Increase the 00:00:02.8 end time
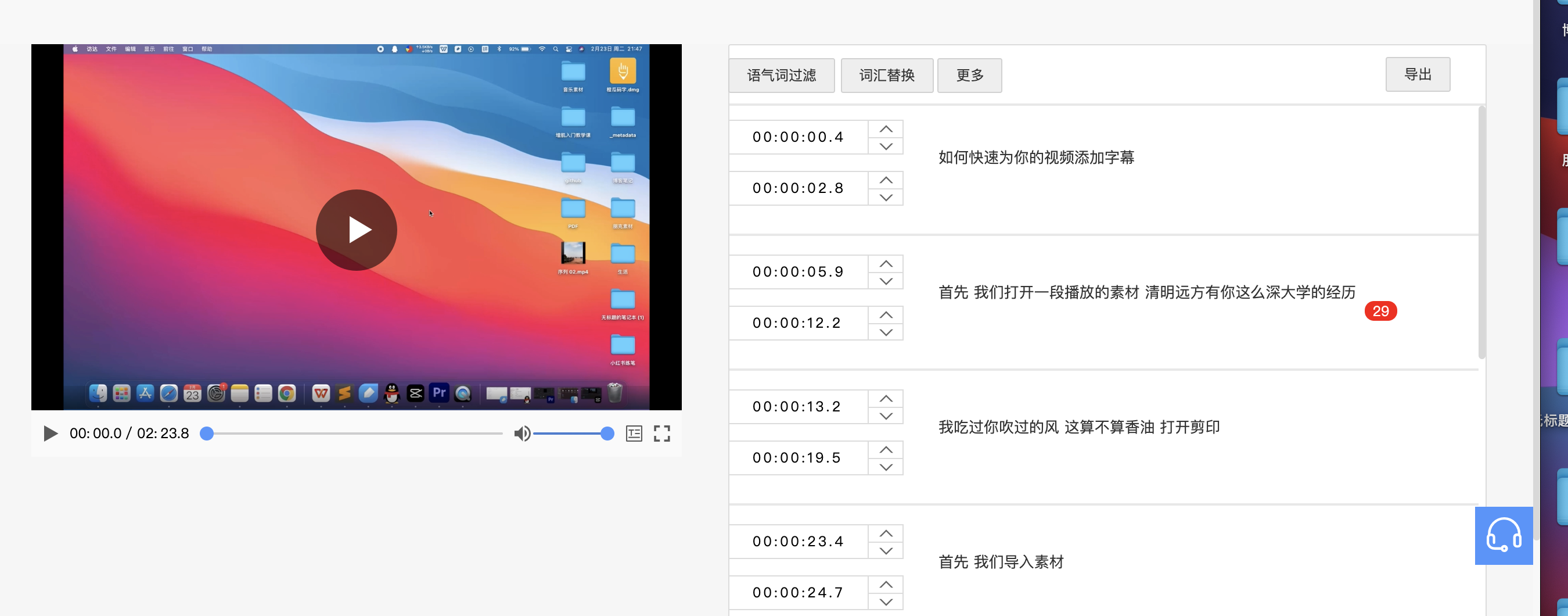The image size is (1568, 616). click(x=886, y=180)
